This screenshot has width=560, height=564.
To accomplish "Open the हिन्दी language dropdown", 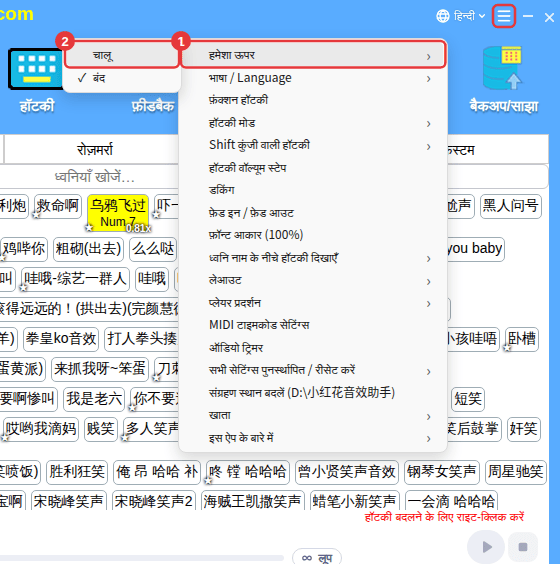I will coord(469,16).
